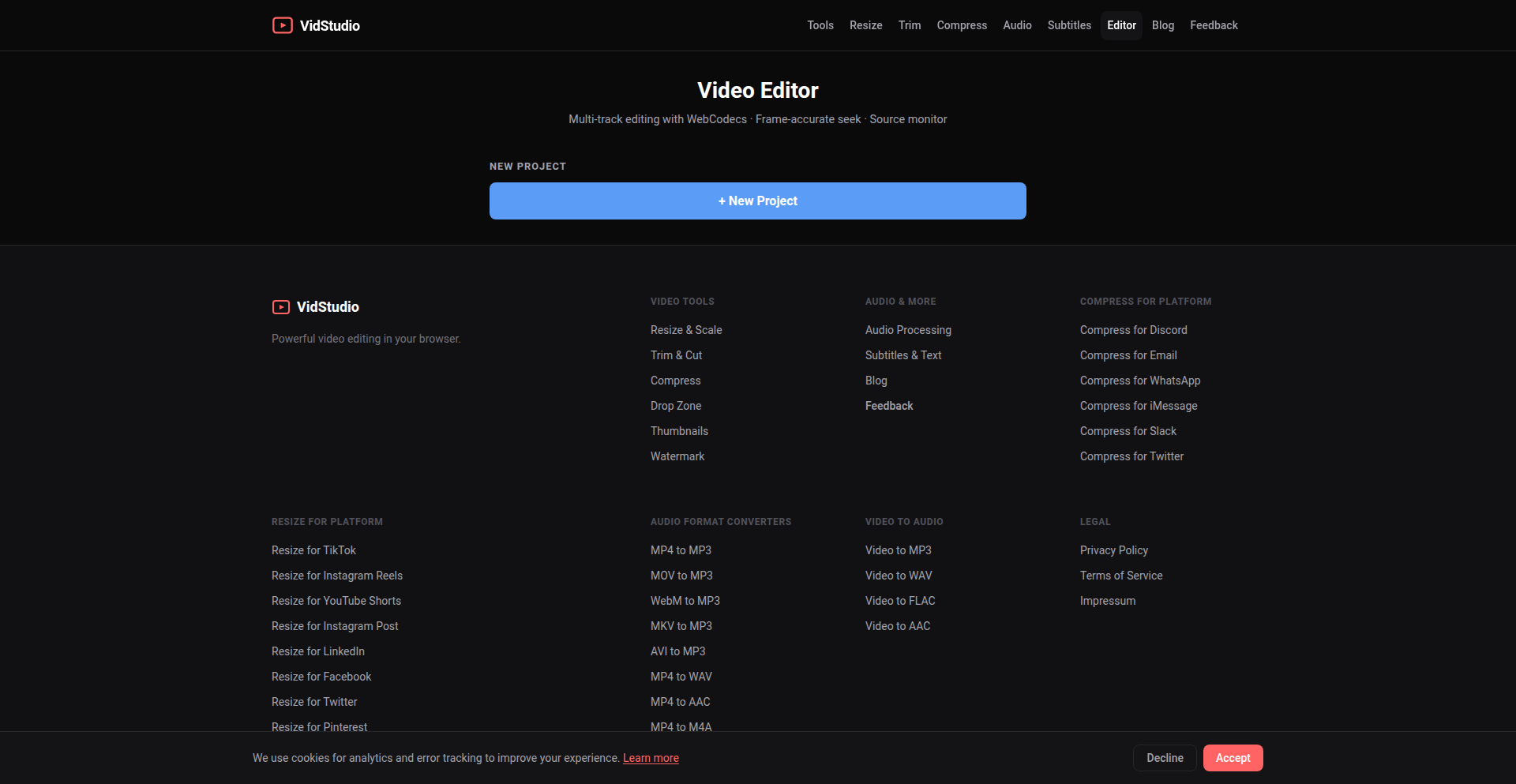Open Compress for iMessage
The width and height of the screenshot is (1516, 784).
click(x=1139, y=406)
